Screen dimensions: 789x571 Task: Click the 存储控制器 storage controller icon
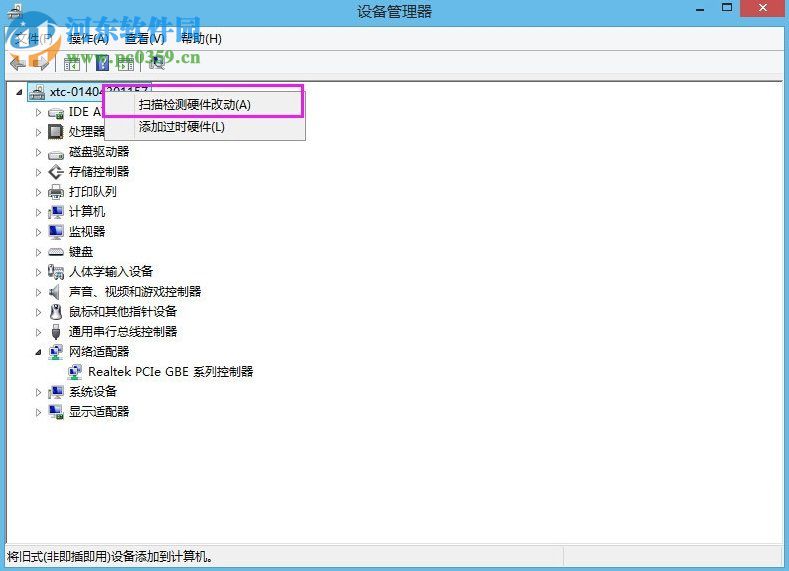[56, 172]
